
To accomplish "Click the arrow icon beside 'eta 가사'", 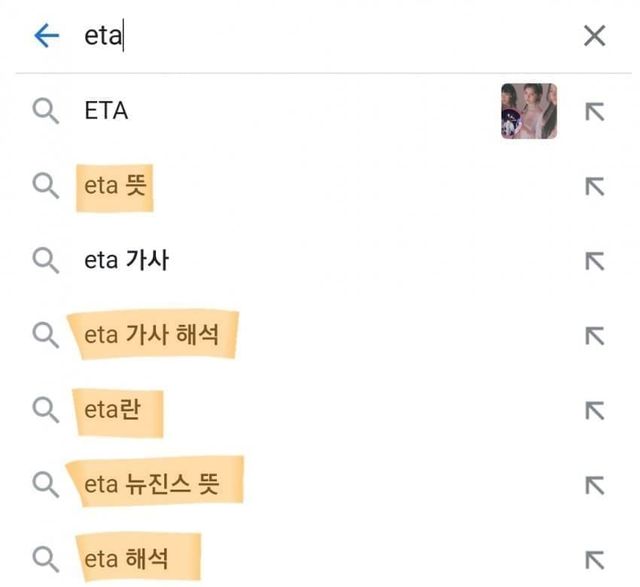I will click(594, 261).
